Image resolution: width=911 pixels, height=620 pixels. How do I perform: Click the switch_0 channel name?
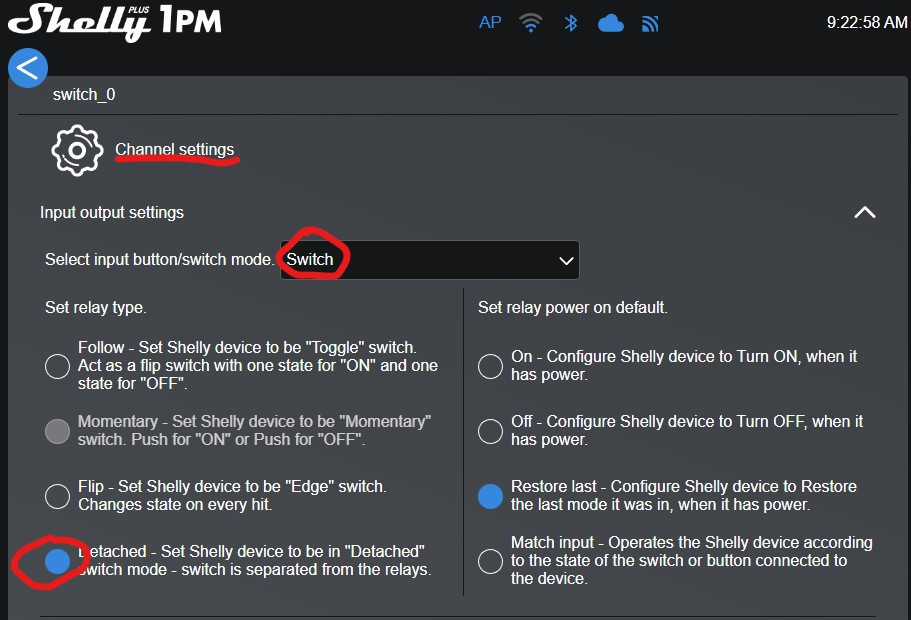pos(84,95)
